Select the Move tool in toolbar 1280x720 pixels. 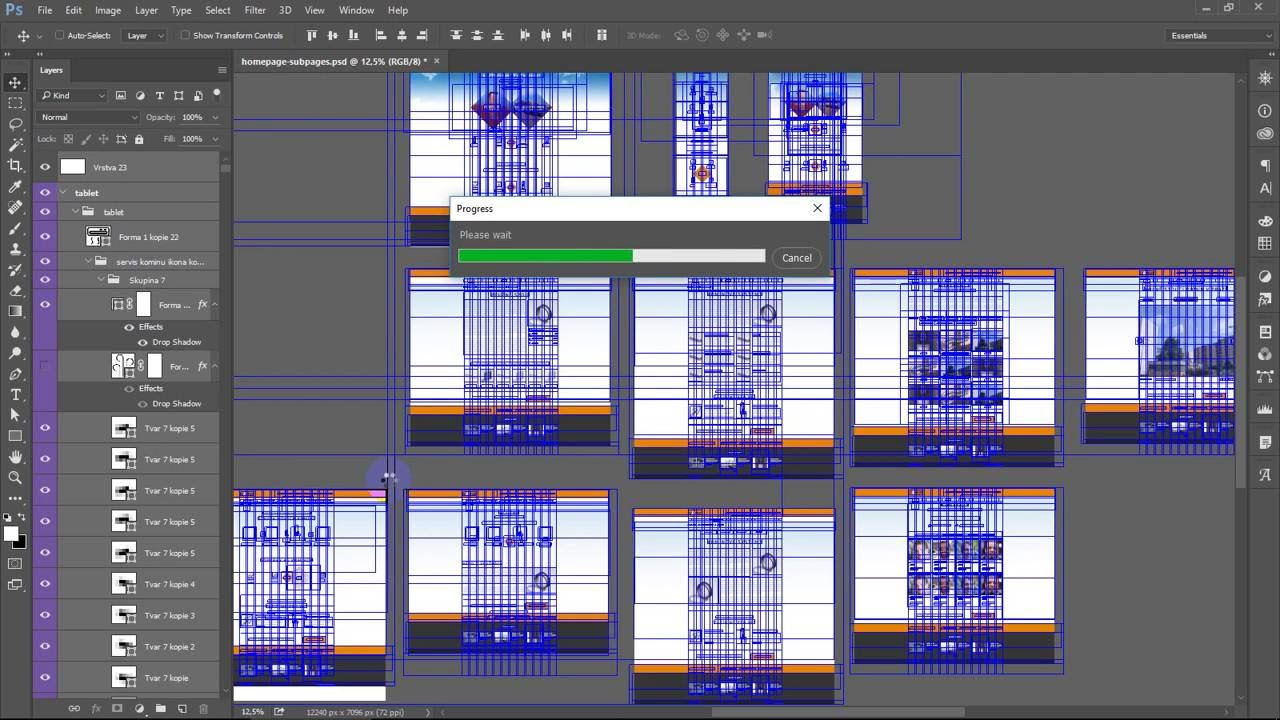tap(15, 82)
